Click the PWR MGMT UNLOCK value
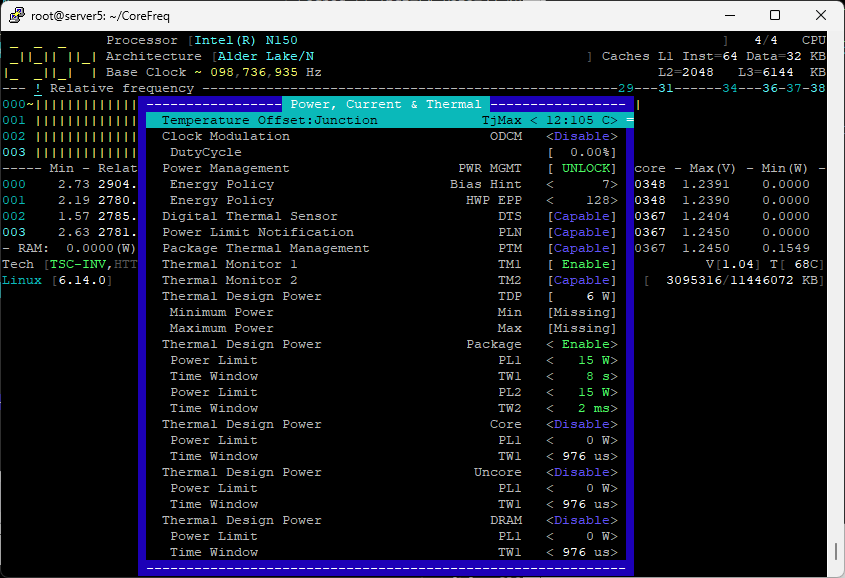 click(x=581, y=168)
